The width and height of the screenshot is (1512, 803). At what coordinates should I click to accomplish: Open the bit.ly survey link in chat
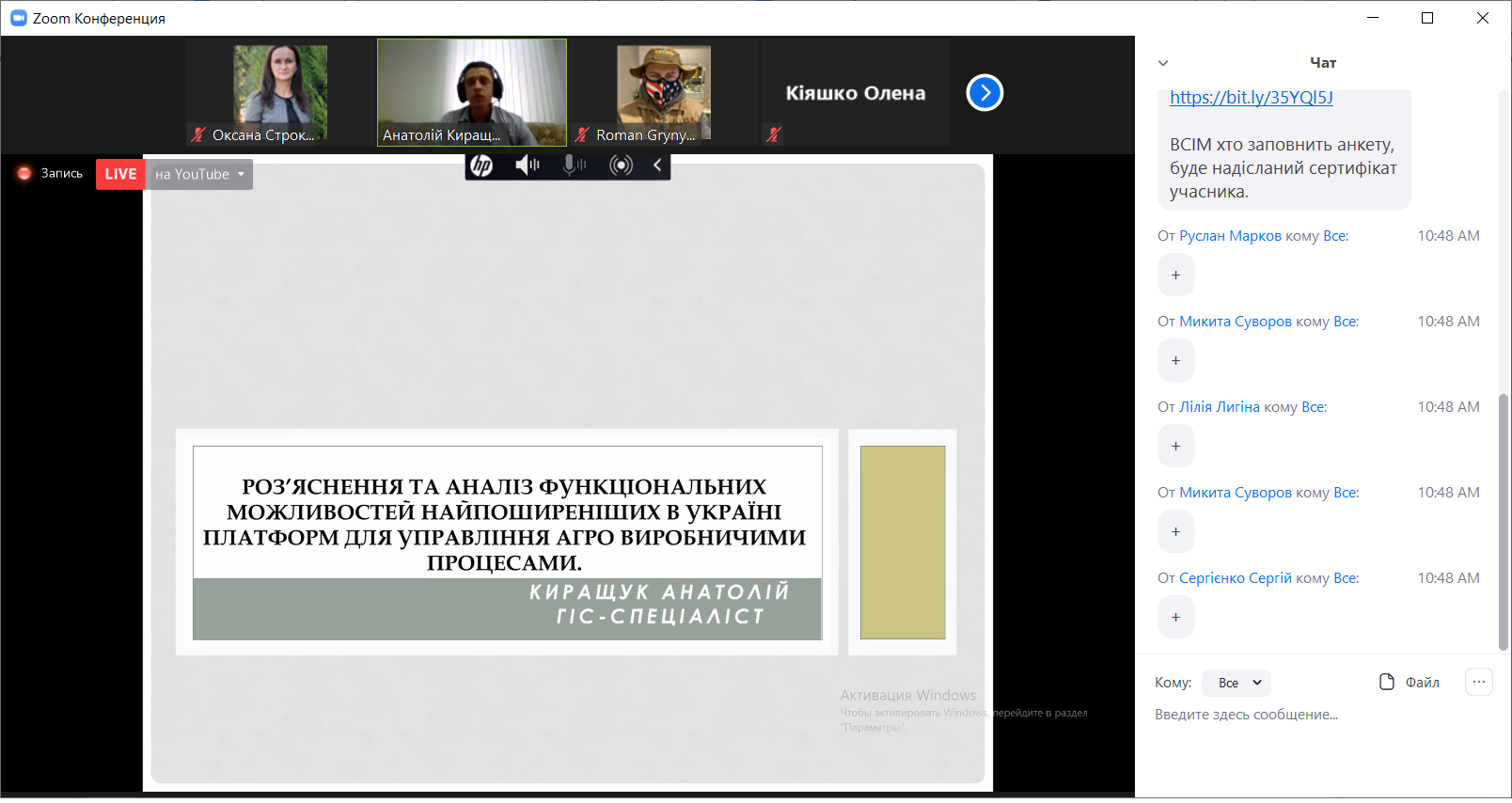pyautogui.click(x=1251, y=98)
